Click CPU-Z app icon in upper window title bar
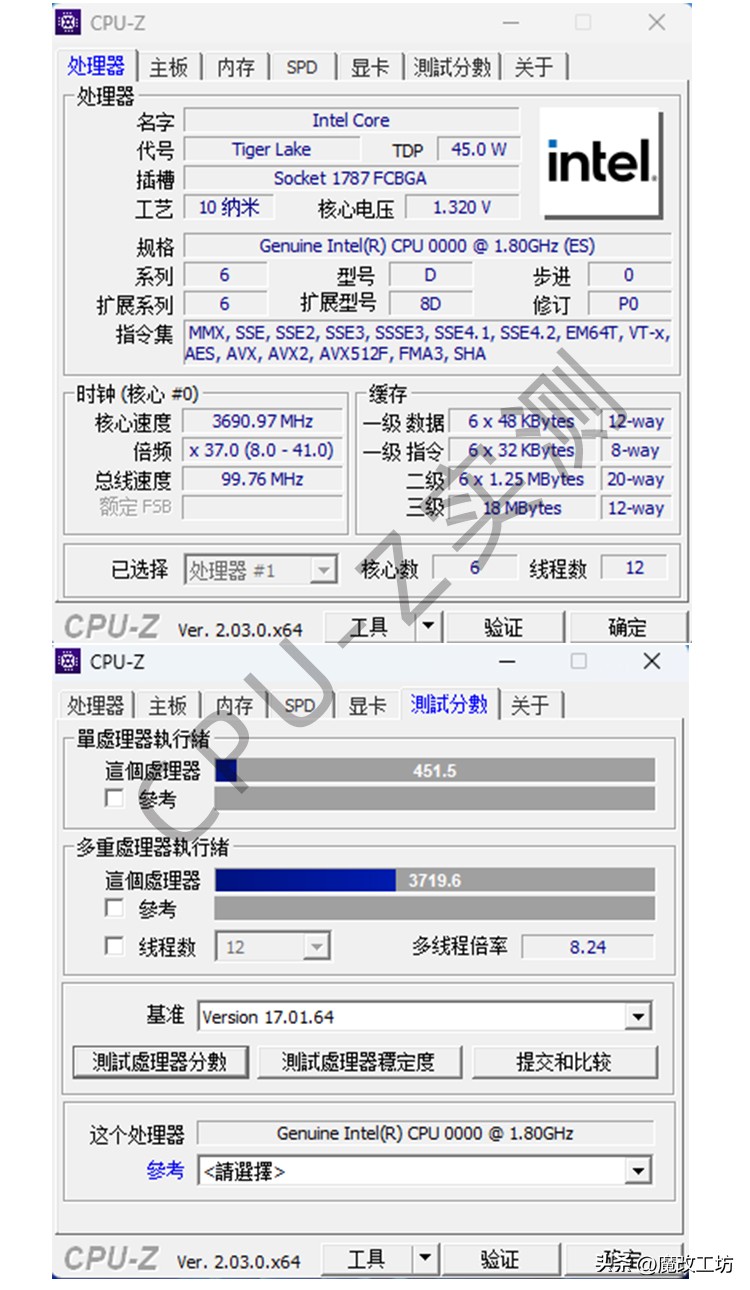 pyautogui.click(x=68, y=22)
